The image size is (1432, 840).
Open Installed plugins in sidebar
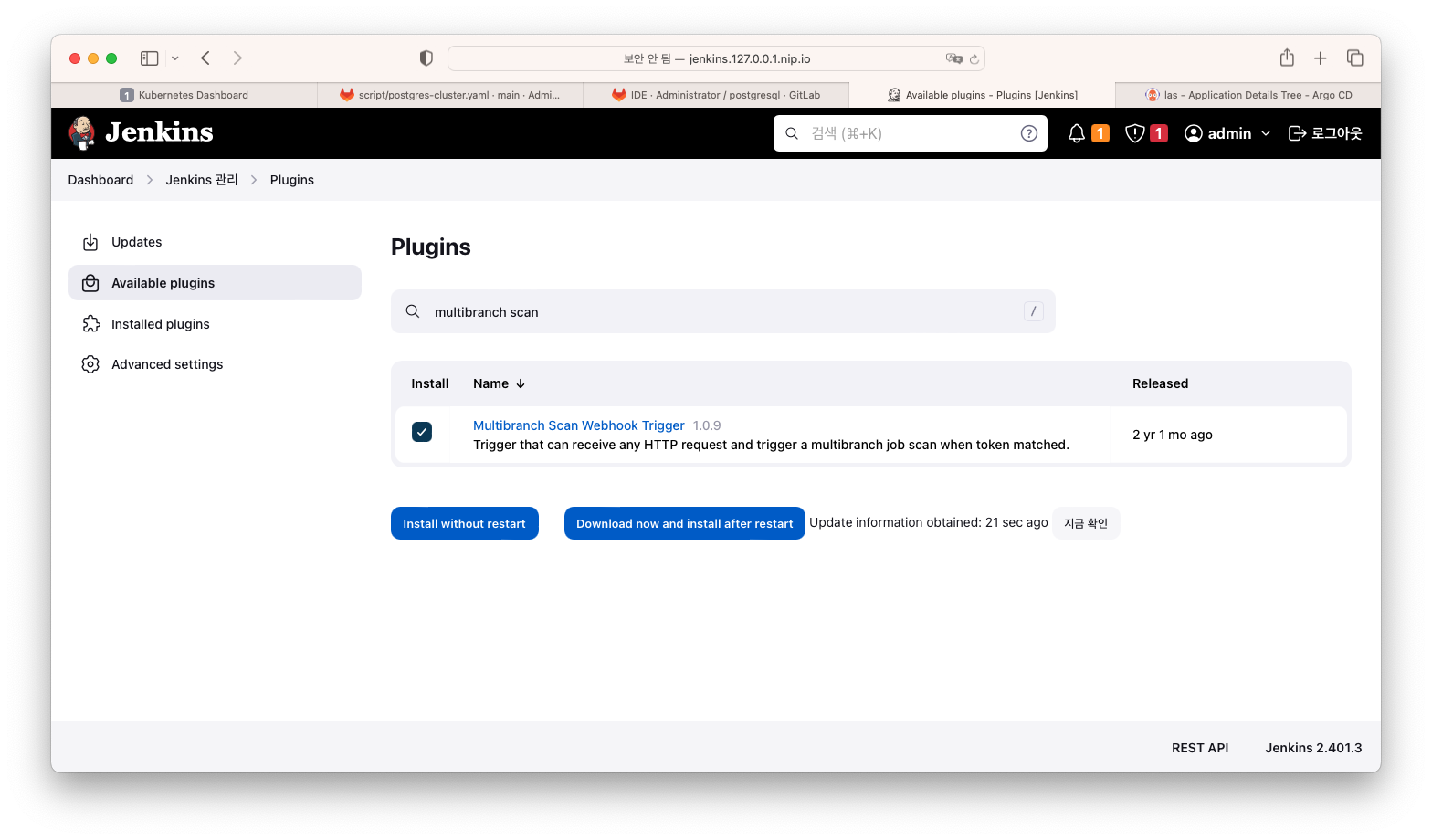(215, 324)
